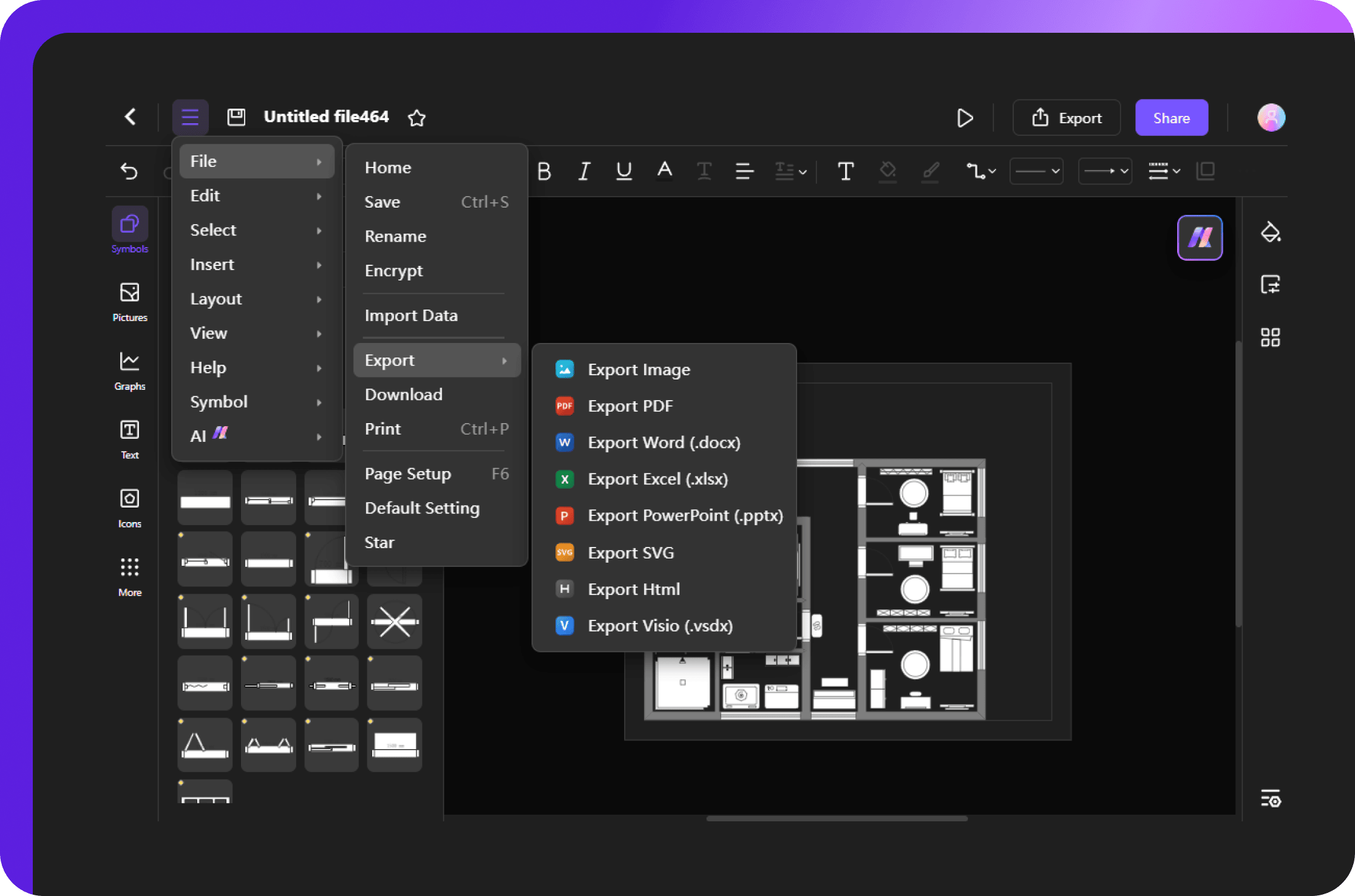Click the AI assistant floating button

point(1200,237)
